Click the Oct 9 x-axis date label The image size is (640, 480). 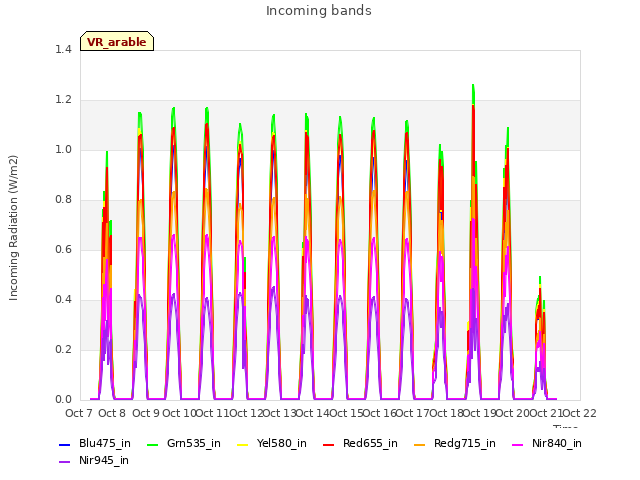(146, 413)
